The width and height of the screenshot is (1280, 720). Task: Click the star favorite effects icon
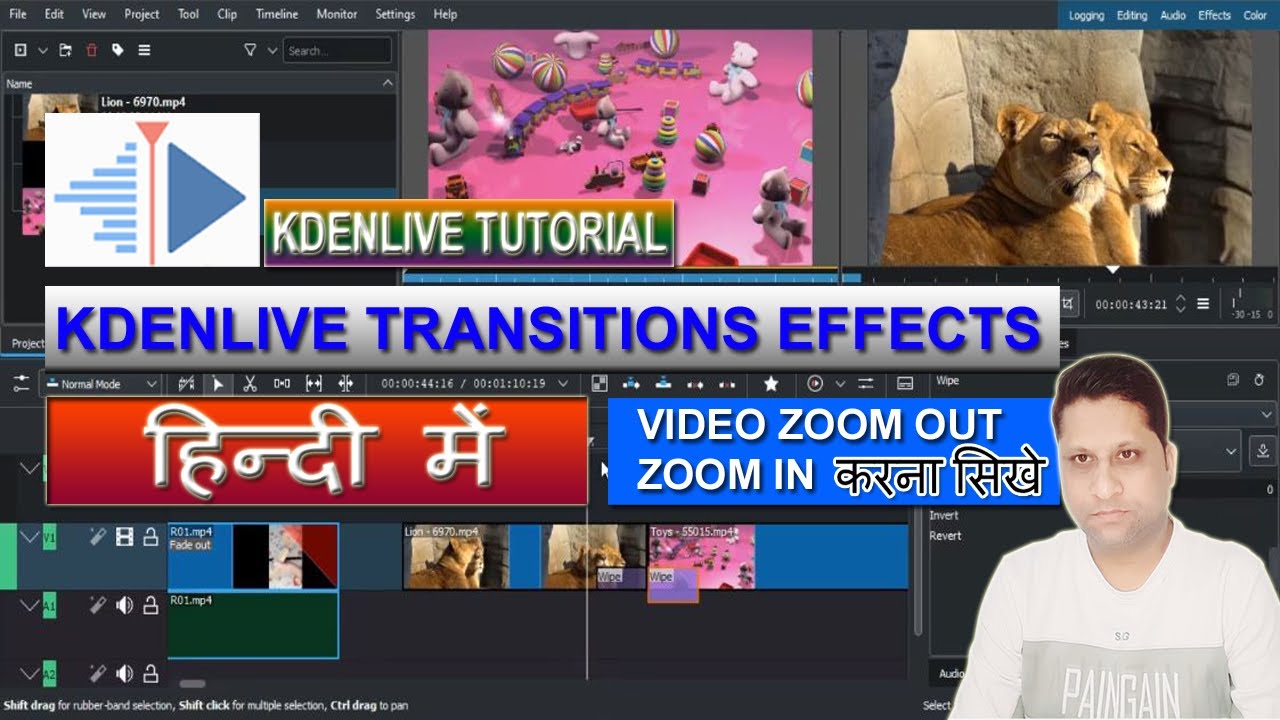click(771, 383)
